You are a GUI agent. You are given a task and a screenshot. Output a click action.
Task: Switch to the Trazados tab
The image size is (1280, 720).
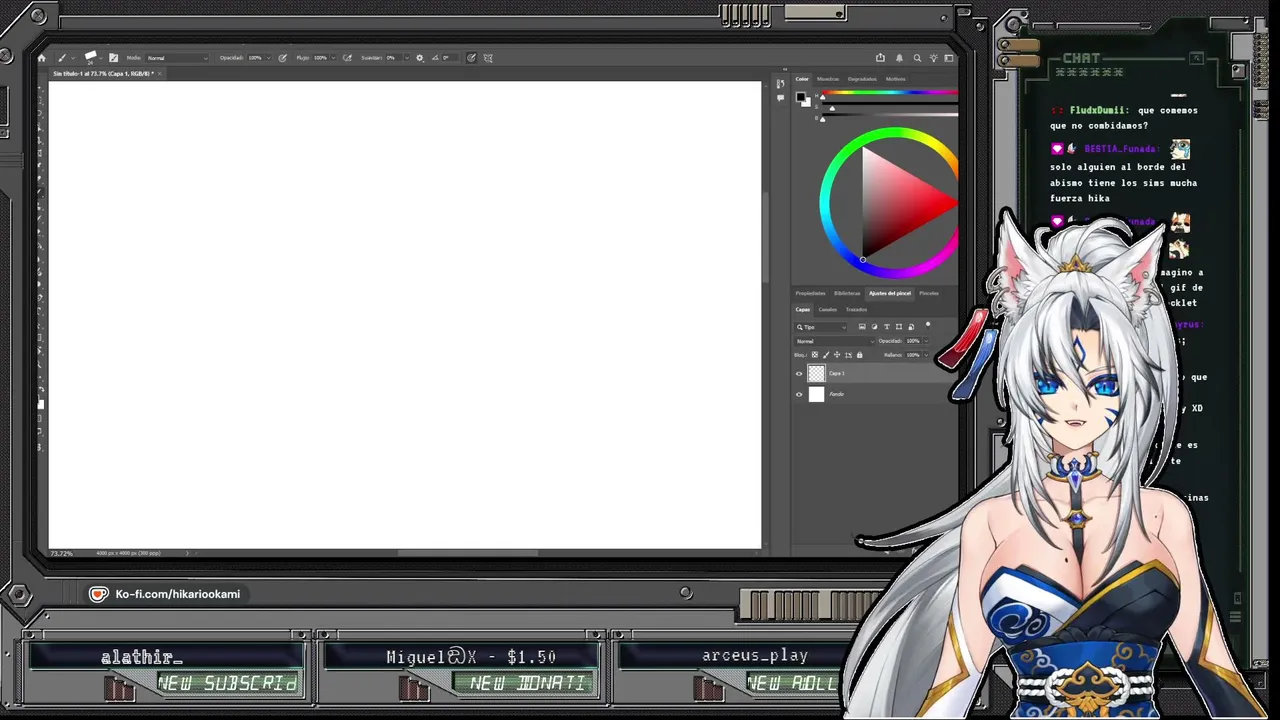point(857,309)
